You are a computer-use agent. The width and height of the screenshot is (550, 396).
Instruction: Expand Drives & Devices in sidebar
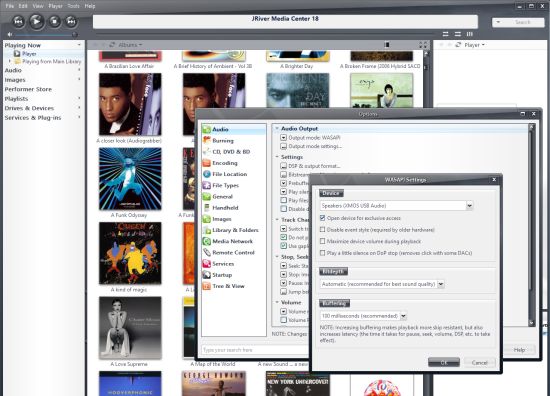[x=79, y=108]
